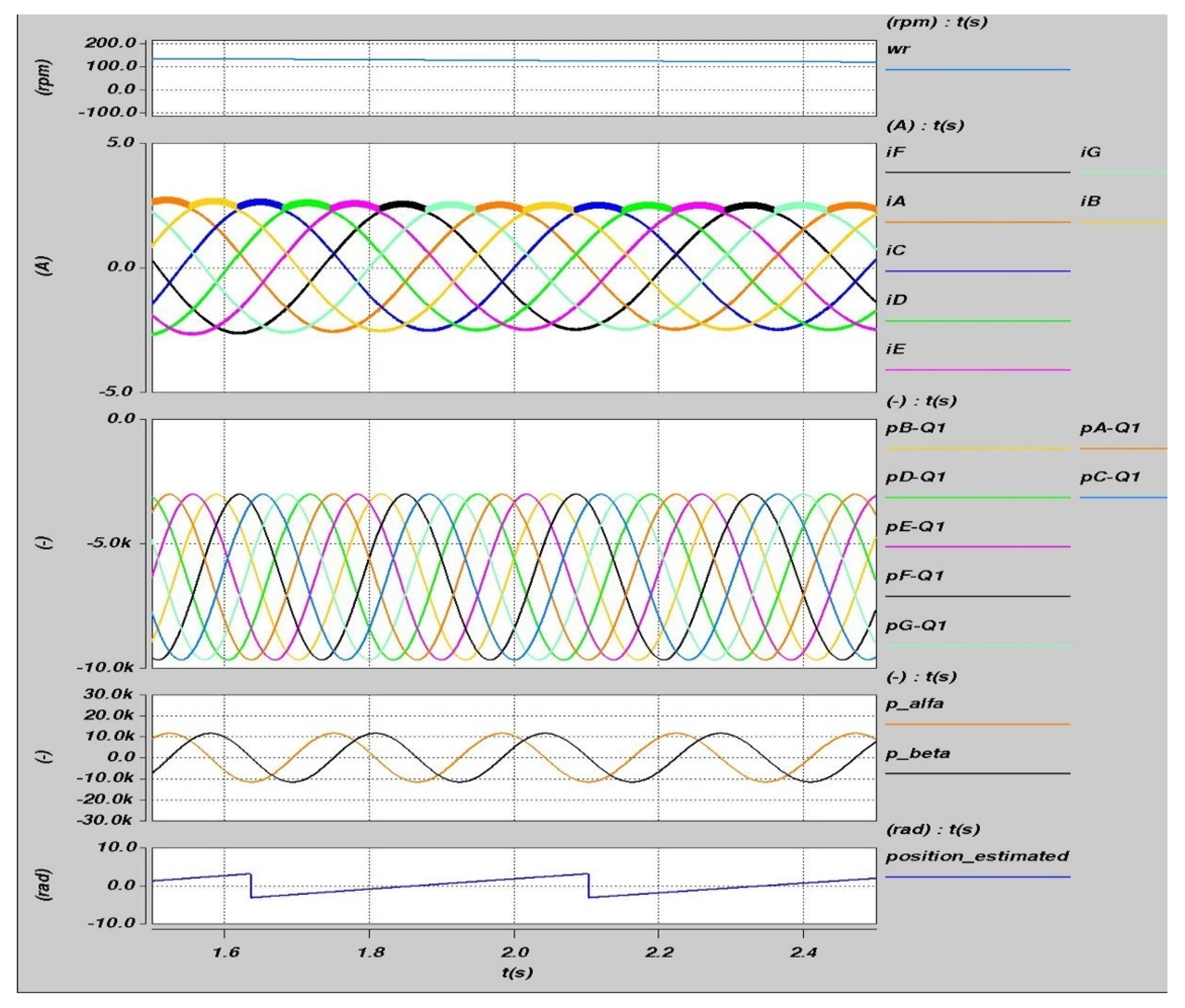Select the iF current legend entry
This screenshot has width=1185, height=1008.
click(x=895, y=152)
